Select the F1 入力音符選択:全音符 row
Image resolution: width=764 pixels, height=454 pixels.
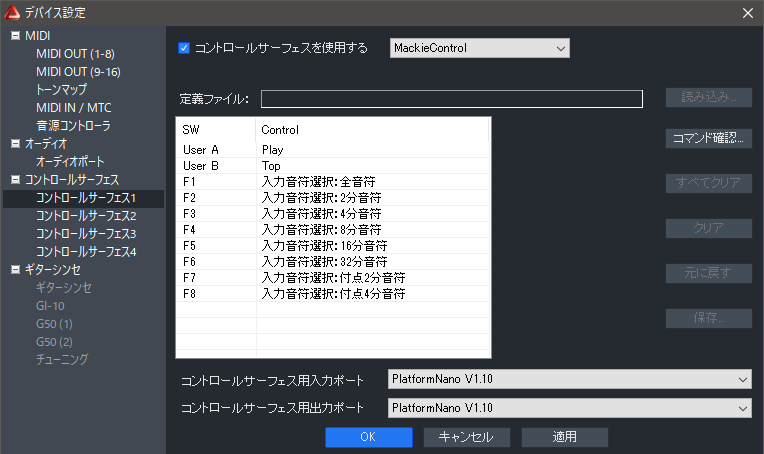(x=332, y=183)
